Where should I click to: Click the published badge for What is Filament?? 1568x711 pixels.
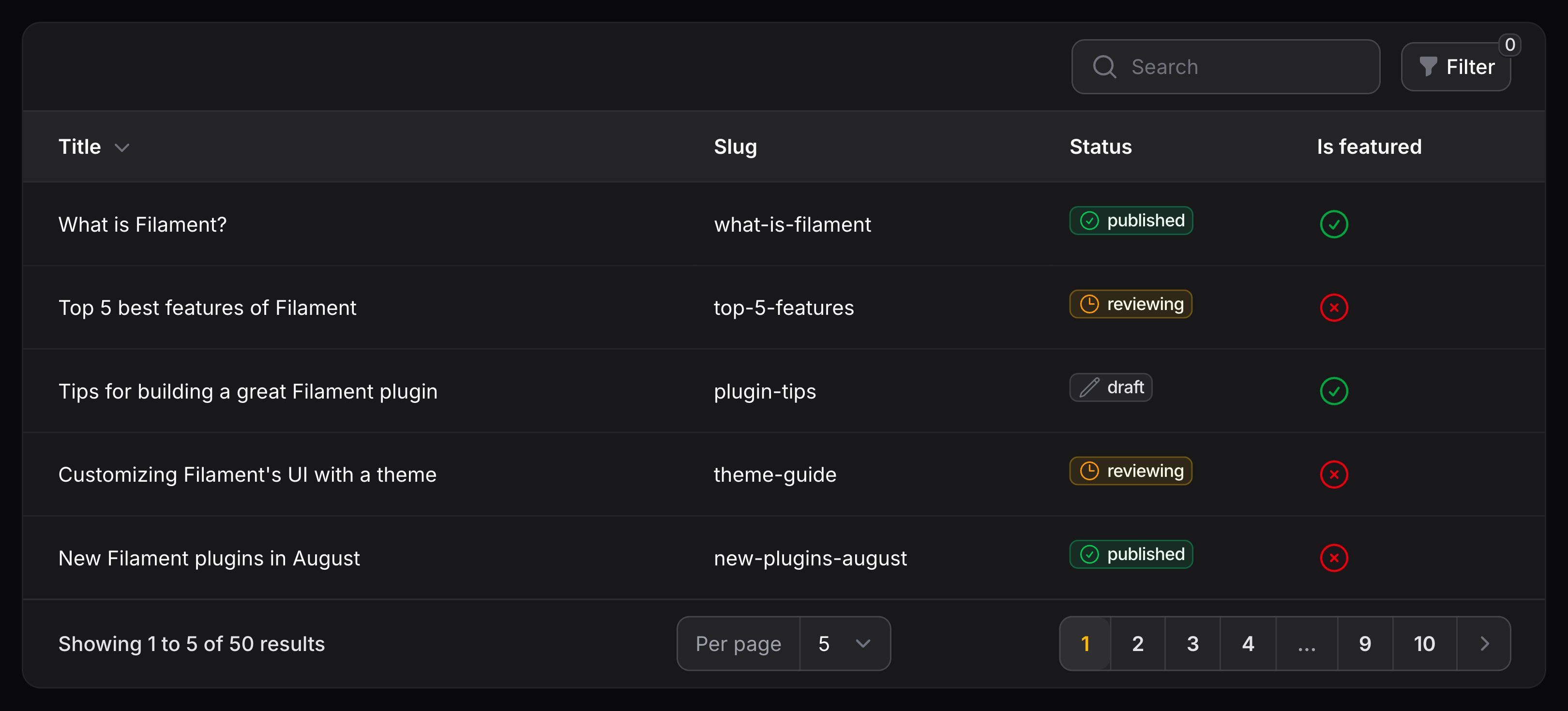[x=1131, y=220]
